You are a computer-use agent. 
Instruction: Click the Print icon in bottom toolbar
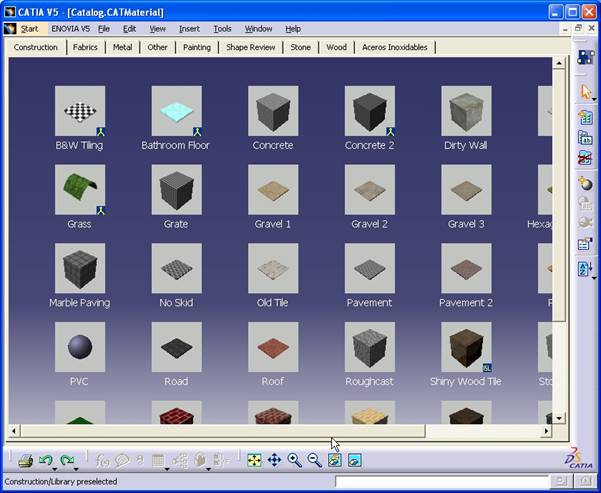coord(26,460)
